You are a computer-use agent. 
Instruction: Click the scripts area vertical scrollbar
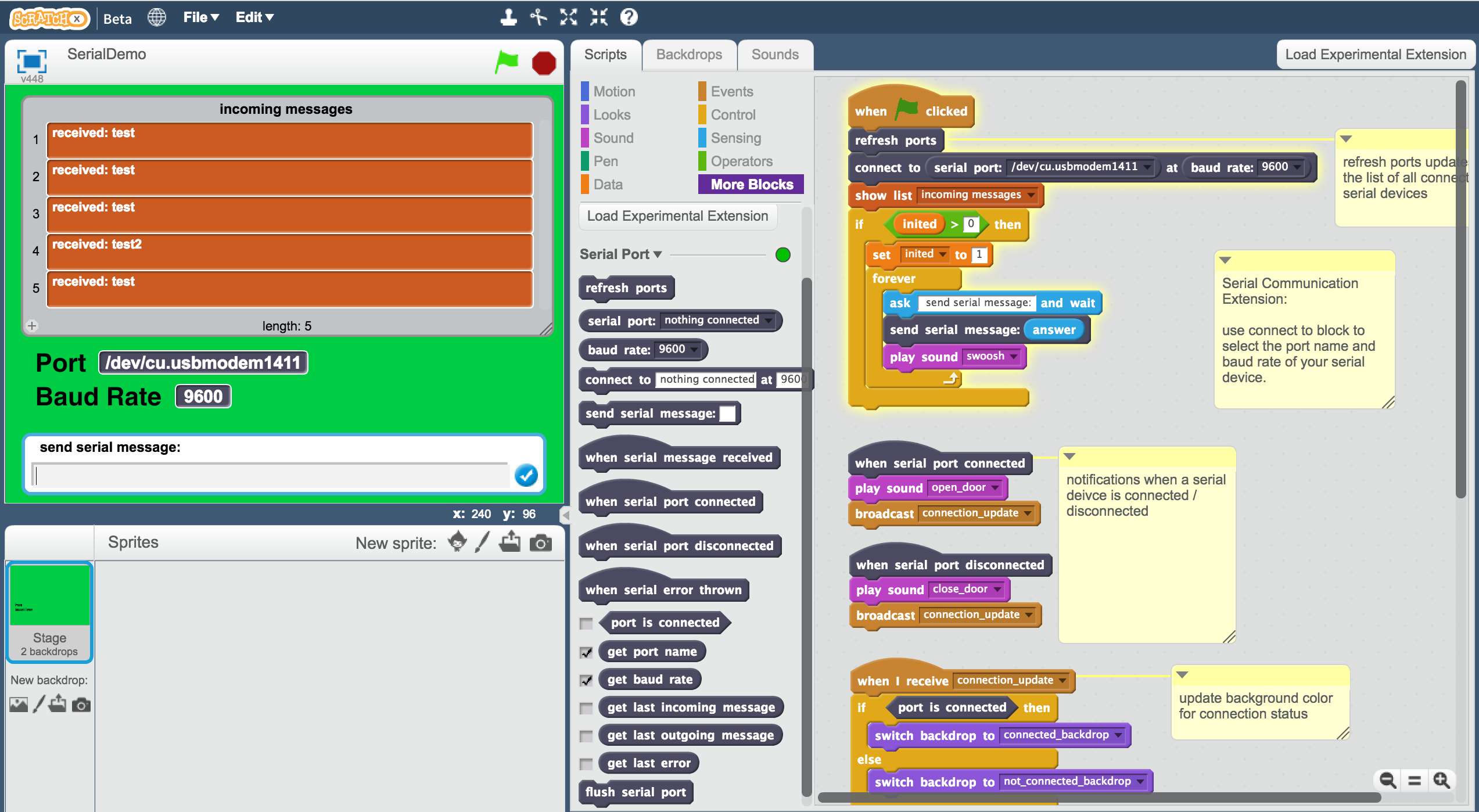pyautogui.click(x=1460, y=290)
